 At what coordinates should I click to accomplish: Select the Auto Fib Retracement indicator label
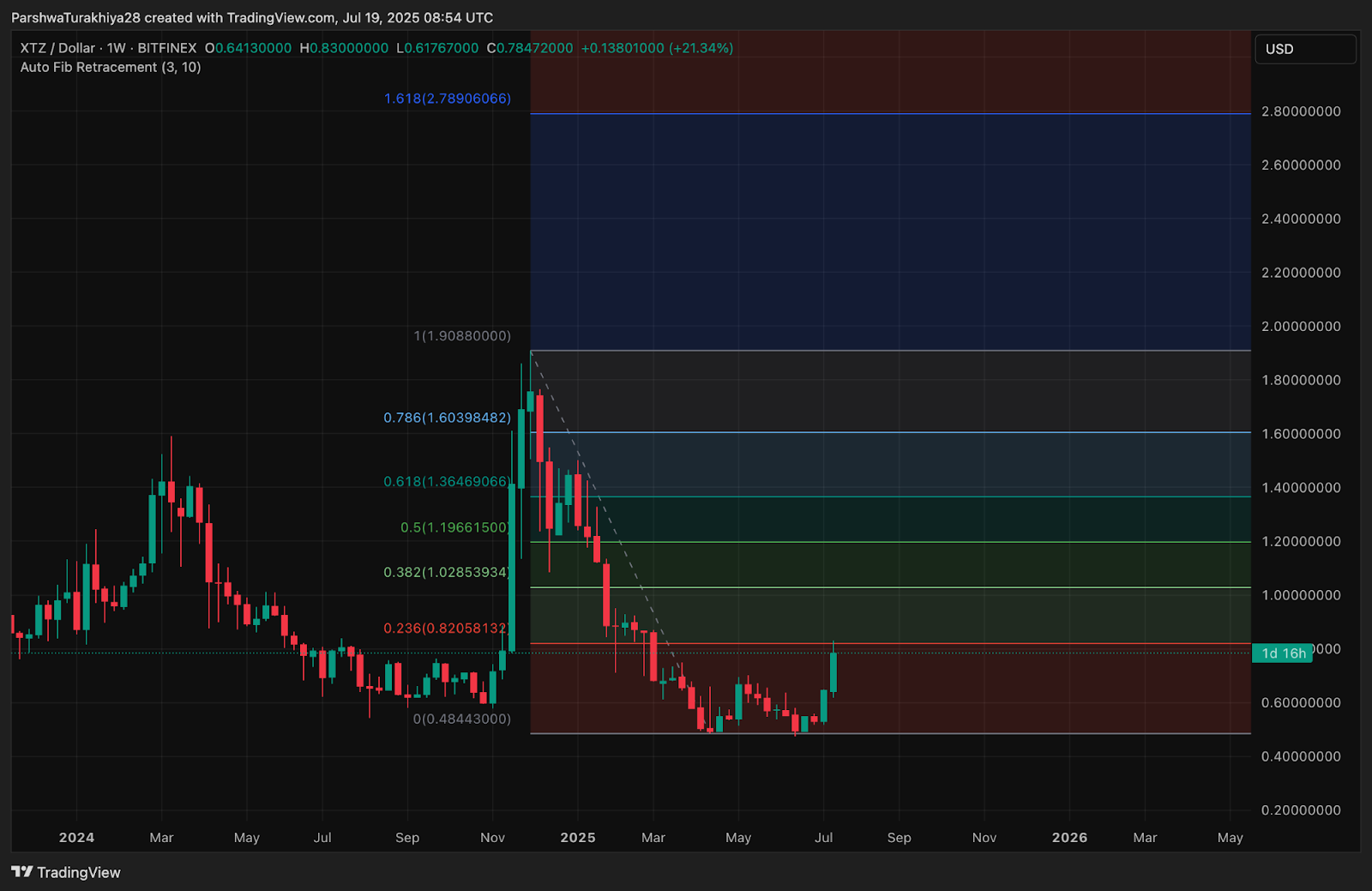(111, 67)
